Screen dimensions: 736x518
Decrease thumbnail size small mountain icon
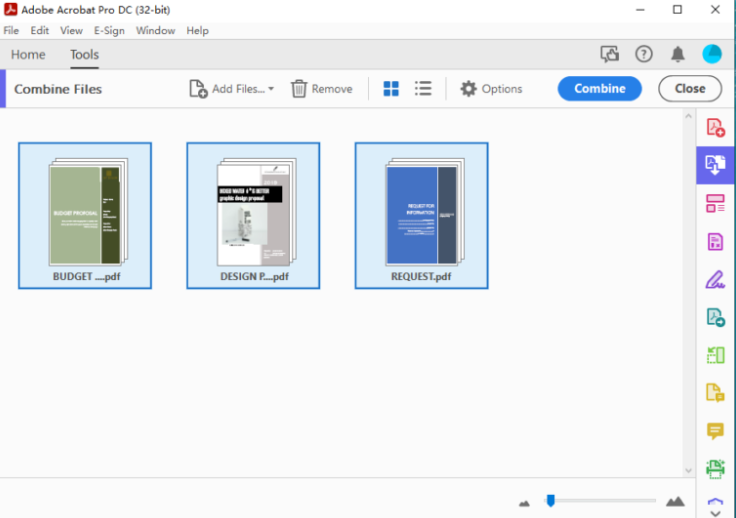[524, 503]
